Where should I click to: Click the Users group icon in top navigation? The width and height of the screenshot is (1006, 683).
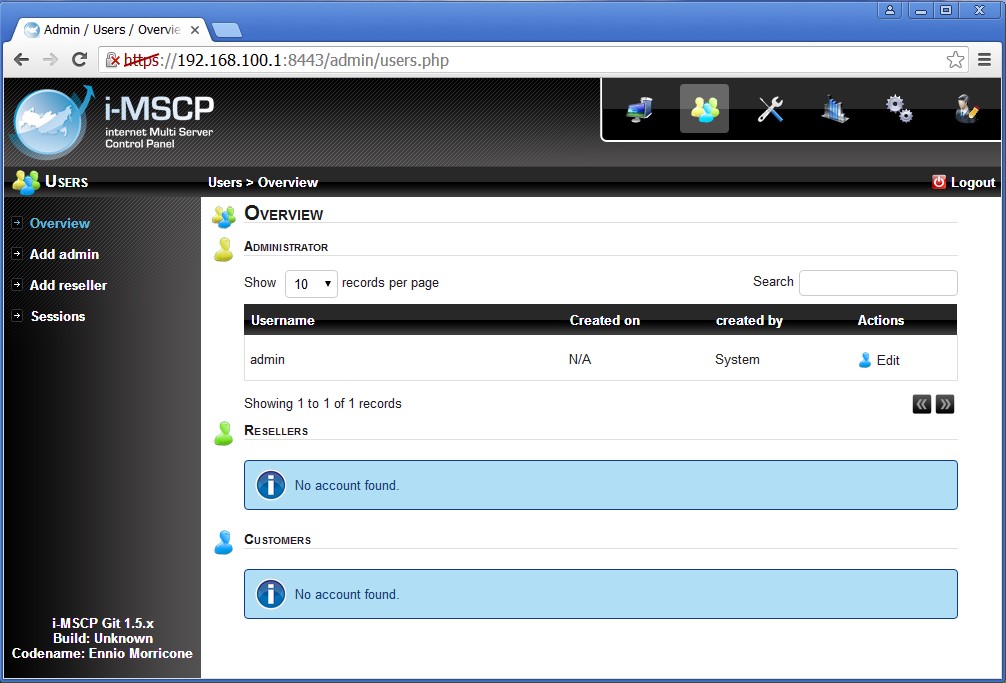(x=704, y=109)
